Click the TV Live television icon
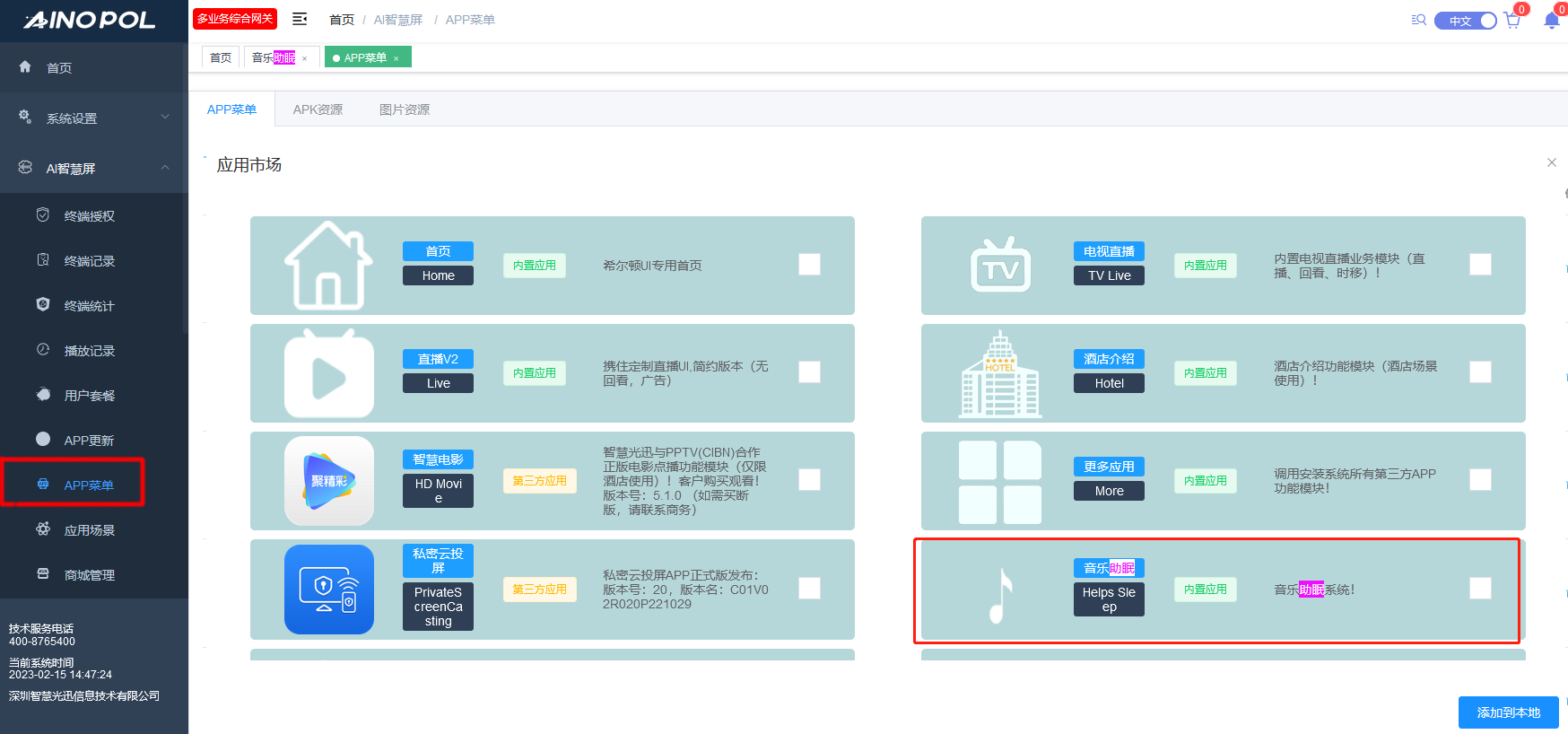This screenshot has height=734, width=1568. tap(1000, 265)
